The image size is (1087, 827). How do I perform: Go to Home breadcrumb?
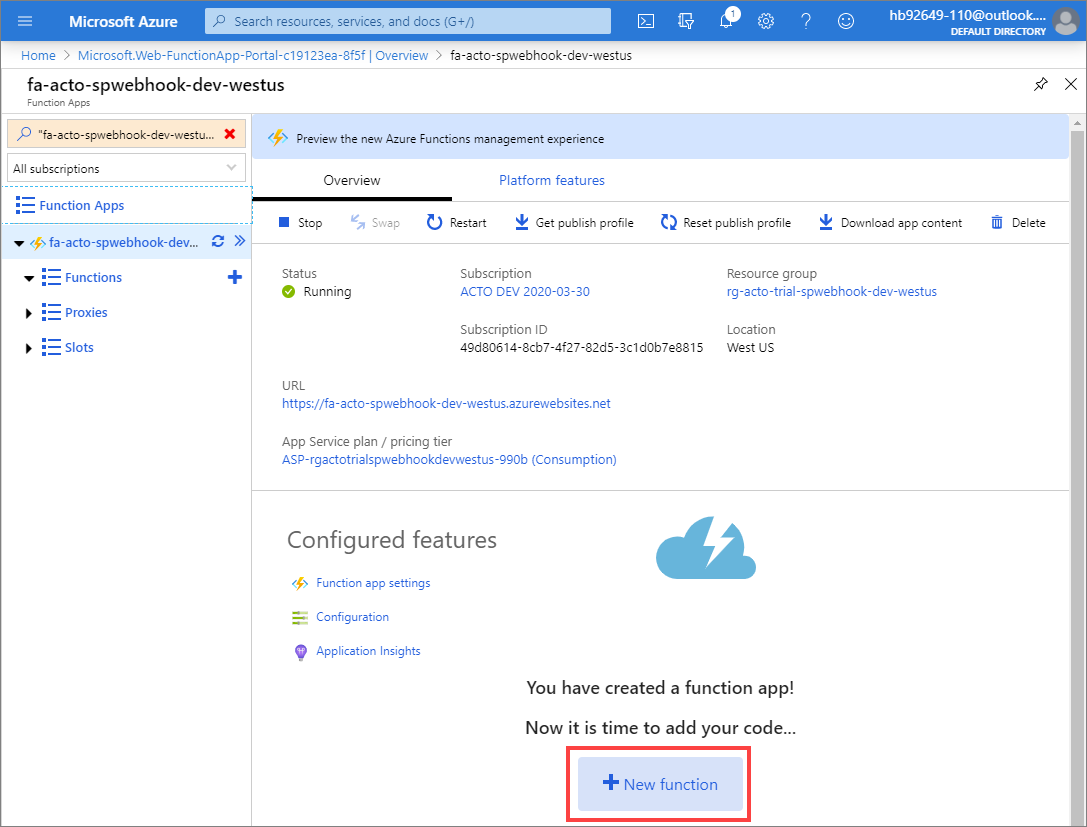38,55
